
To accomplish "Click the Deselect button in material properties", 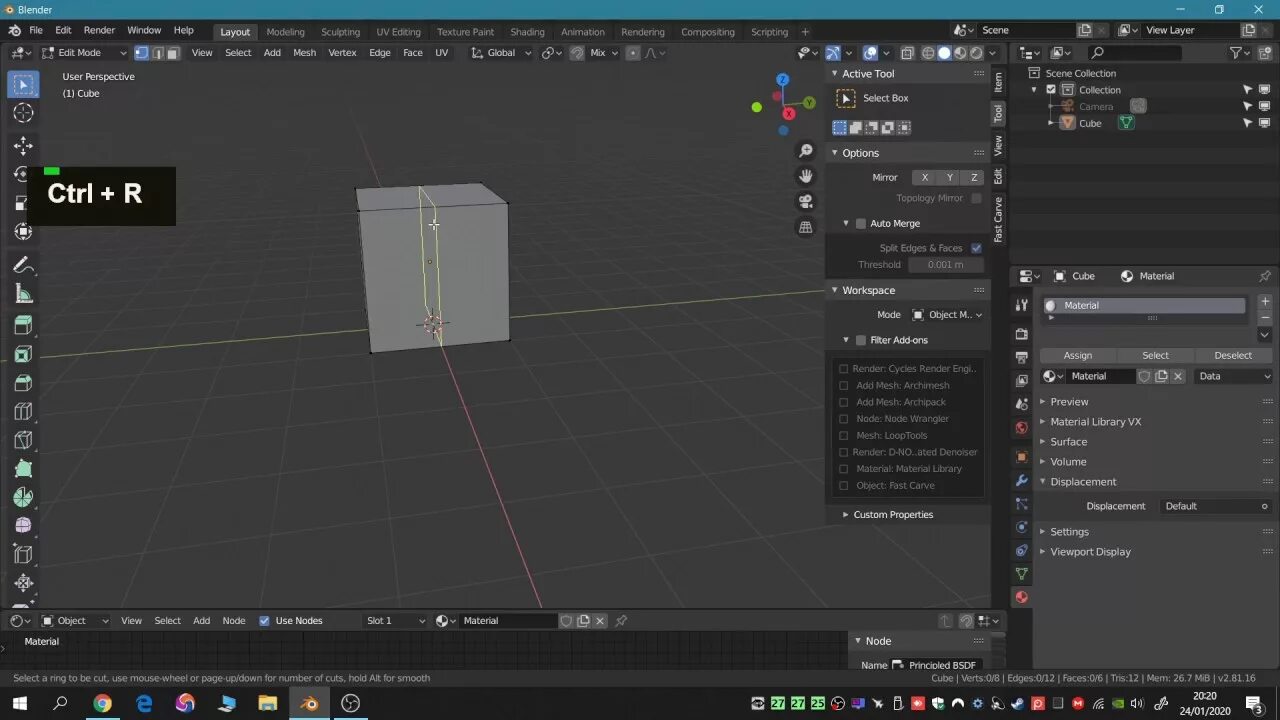I will (x=1233, y=355).
